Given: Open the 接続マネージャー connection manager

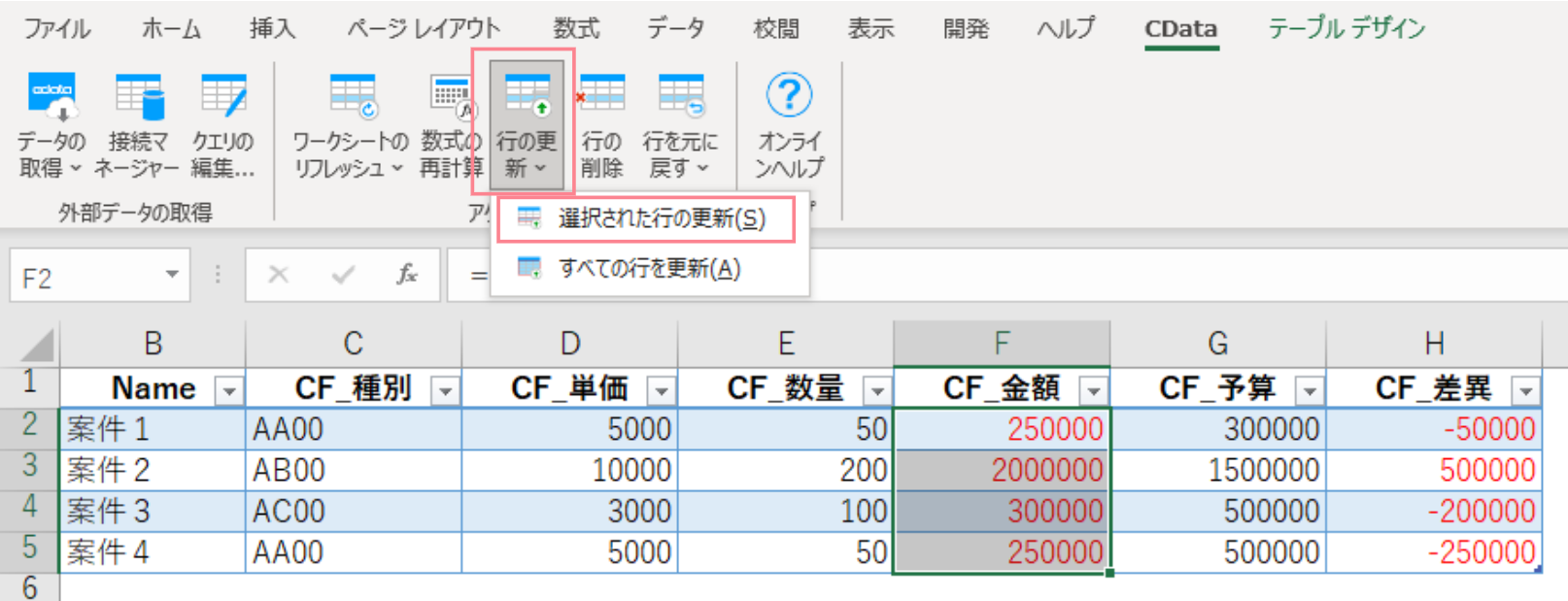Looking at the screenshot, I should (x=137, y=124).
